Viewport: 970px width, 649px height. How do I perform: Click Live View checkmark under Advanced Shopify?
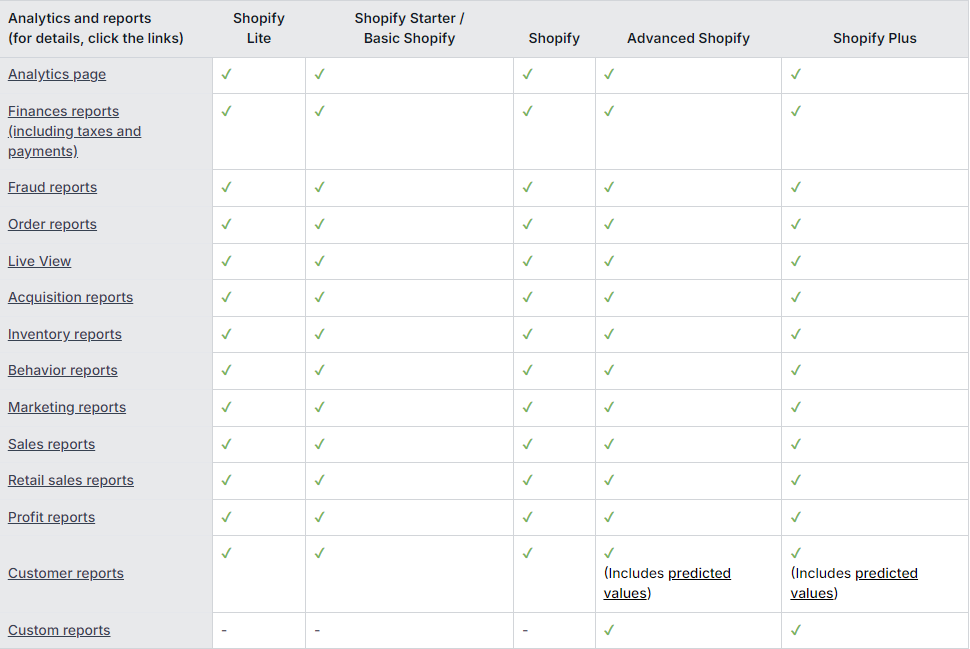click(x=609, y=261)
